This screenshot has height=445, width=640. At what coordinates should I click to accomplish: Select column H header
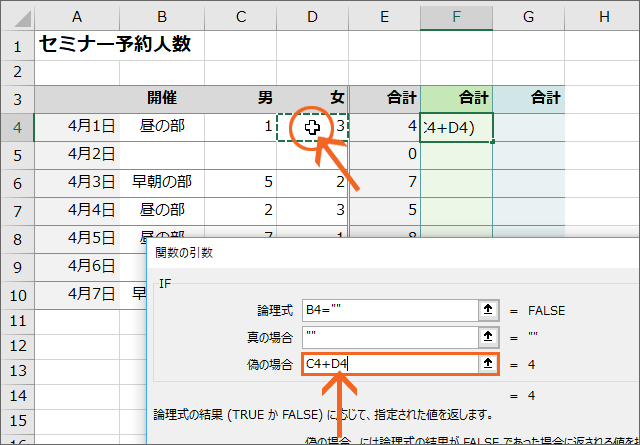602,17
